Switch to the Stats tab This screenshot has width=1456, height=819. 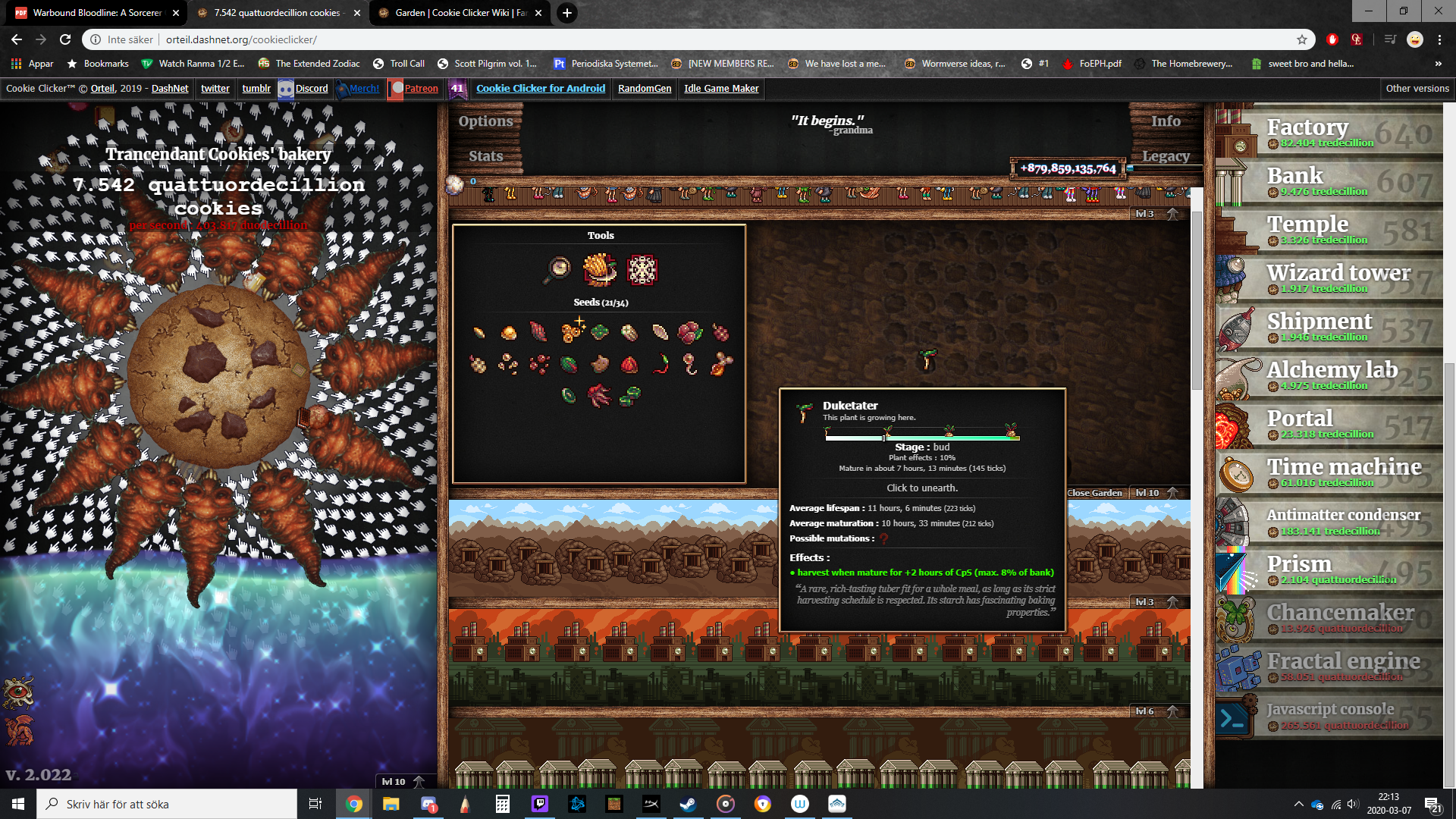pos(486,156)
